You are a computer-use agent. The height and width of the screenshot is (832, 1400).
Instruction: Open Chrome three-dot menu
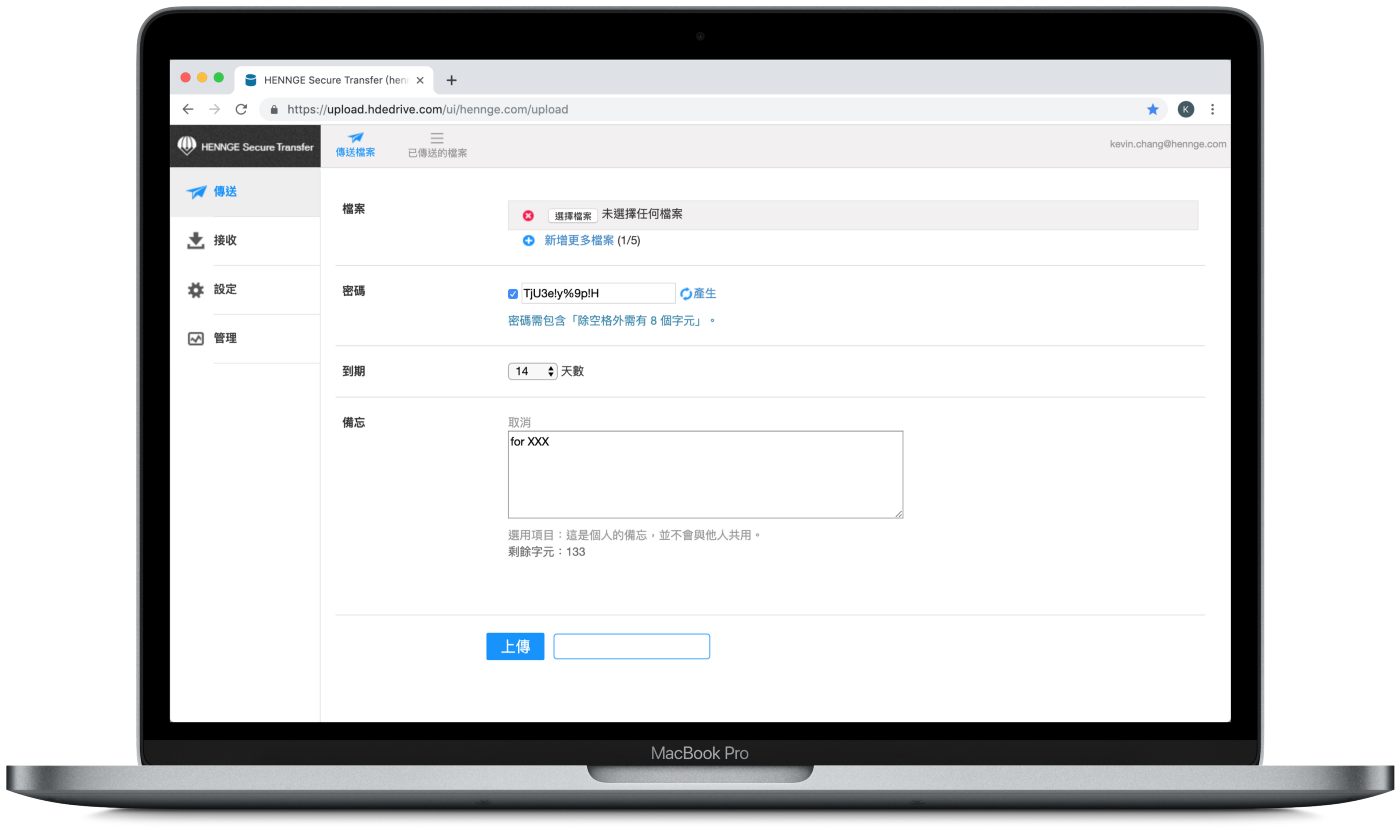[x=1213, y=109]
